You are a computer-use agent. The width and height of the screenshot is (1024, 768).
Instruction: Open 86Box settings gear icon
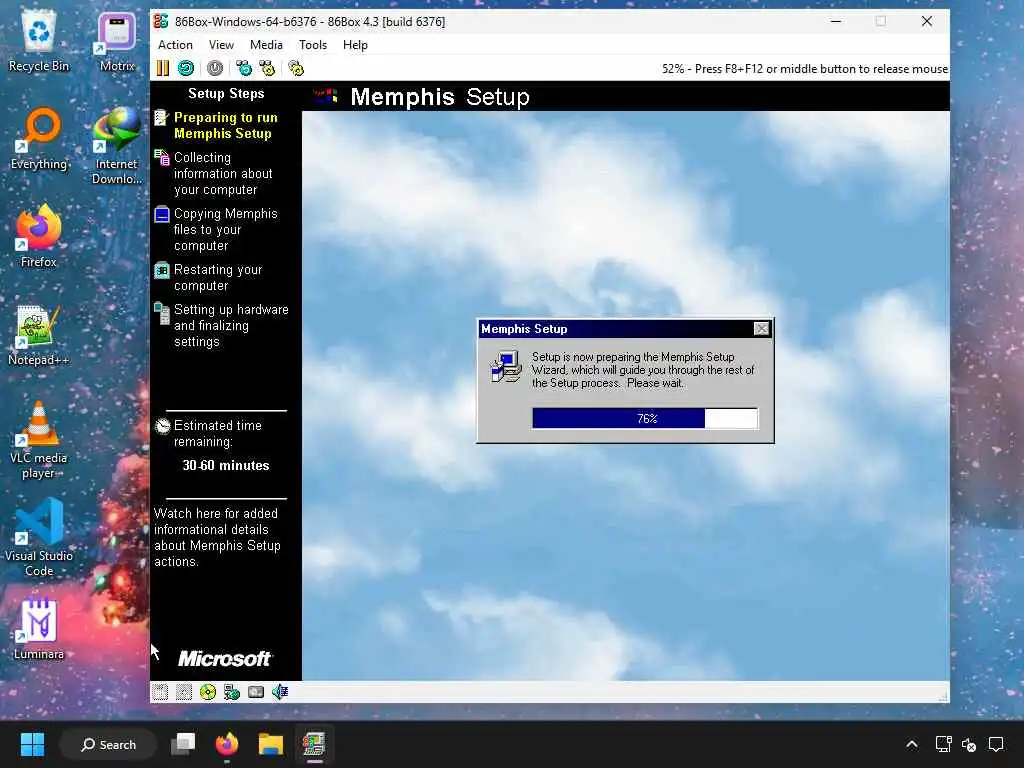(296, 69)
